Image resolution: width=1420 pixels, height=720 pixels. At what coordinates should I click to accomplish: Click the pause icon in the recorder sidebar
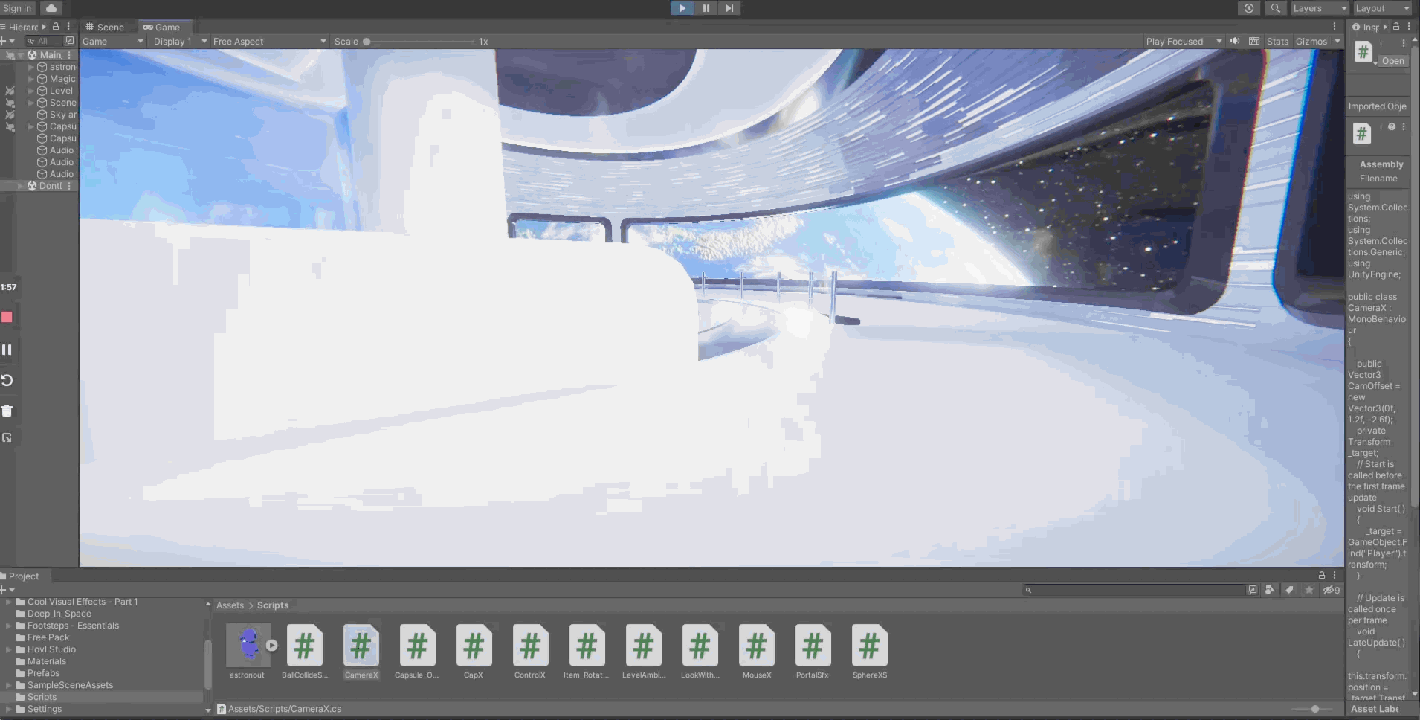tap(8, 349)
